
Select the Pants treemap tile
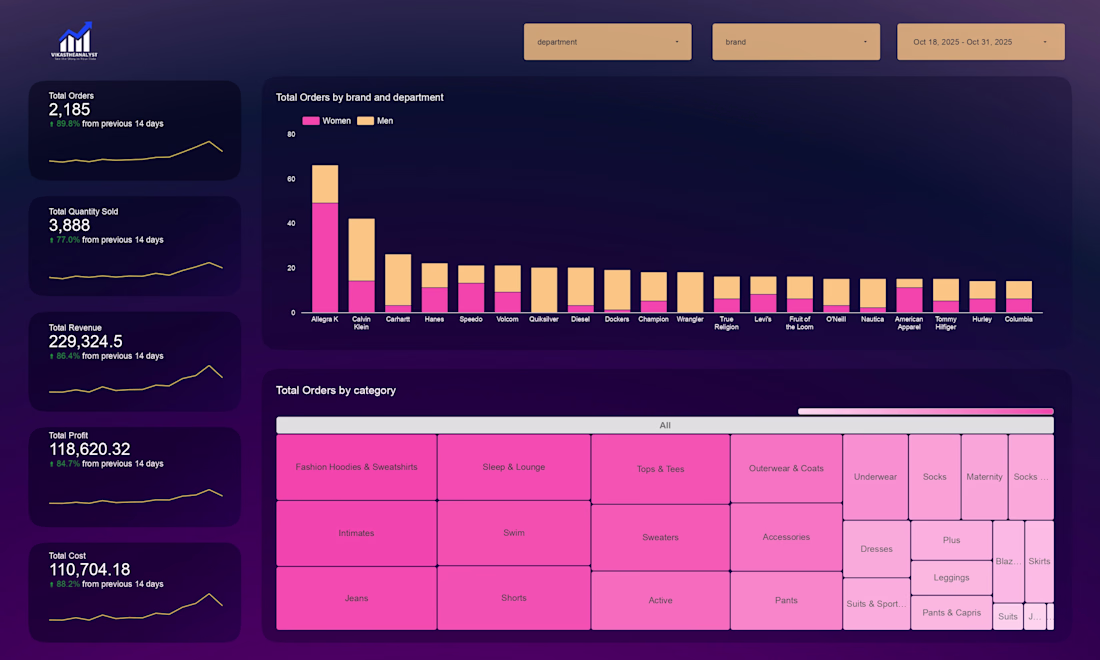(786, 600)
